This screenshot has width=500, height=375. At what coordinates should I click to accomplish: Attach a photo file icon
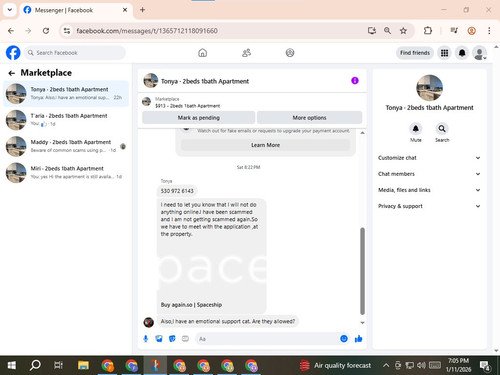tap(159, 339)
